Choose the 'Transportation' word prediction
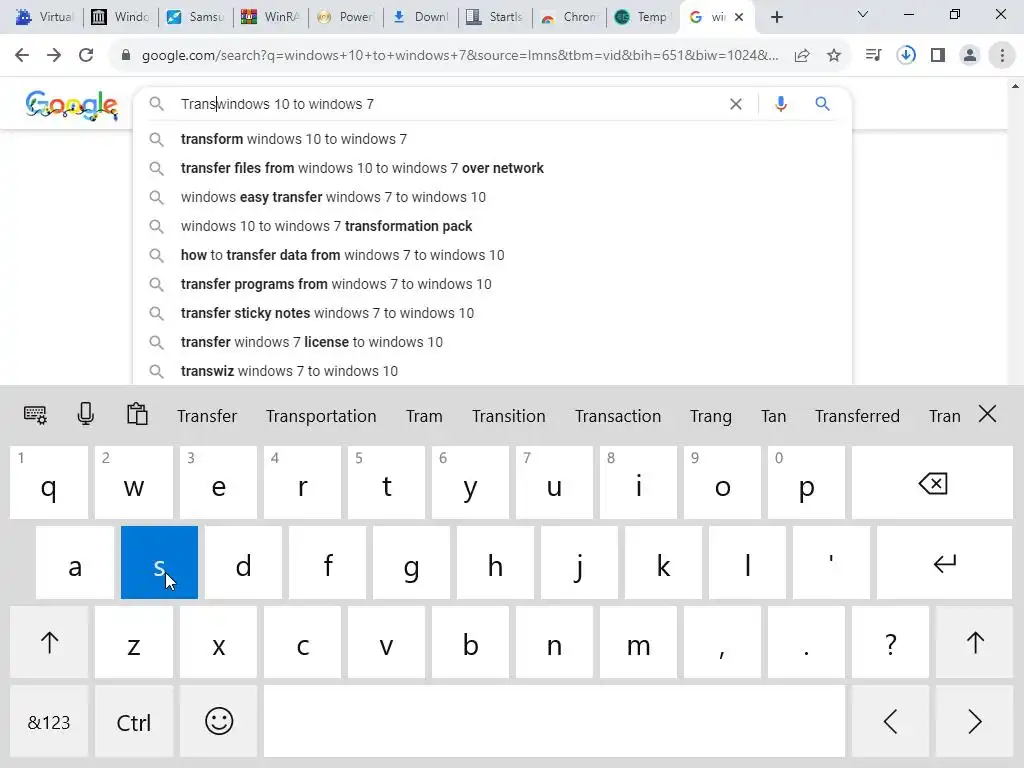Screen dimensions: 1024x768 tap(321, 416)
